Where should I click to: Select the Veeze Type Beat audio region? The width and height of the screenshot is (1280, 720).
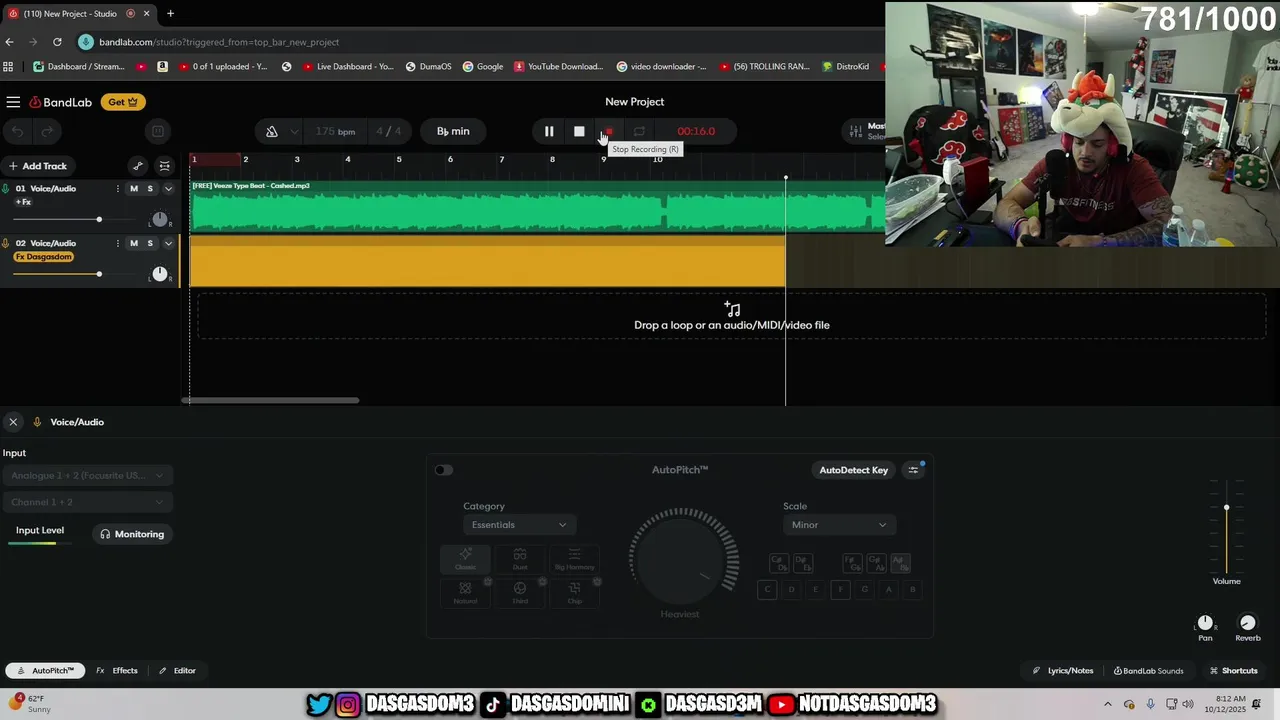pos(538,206)
